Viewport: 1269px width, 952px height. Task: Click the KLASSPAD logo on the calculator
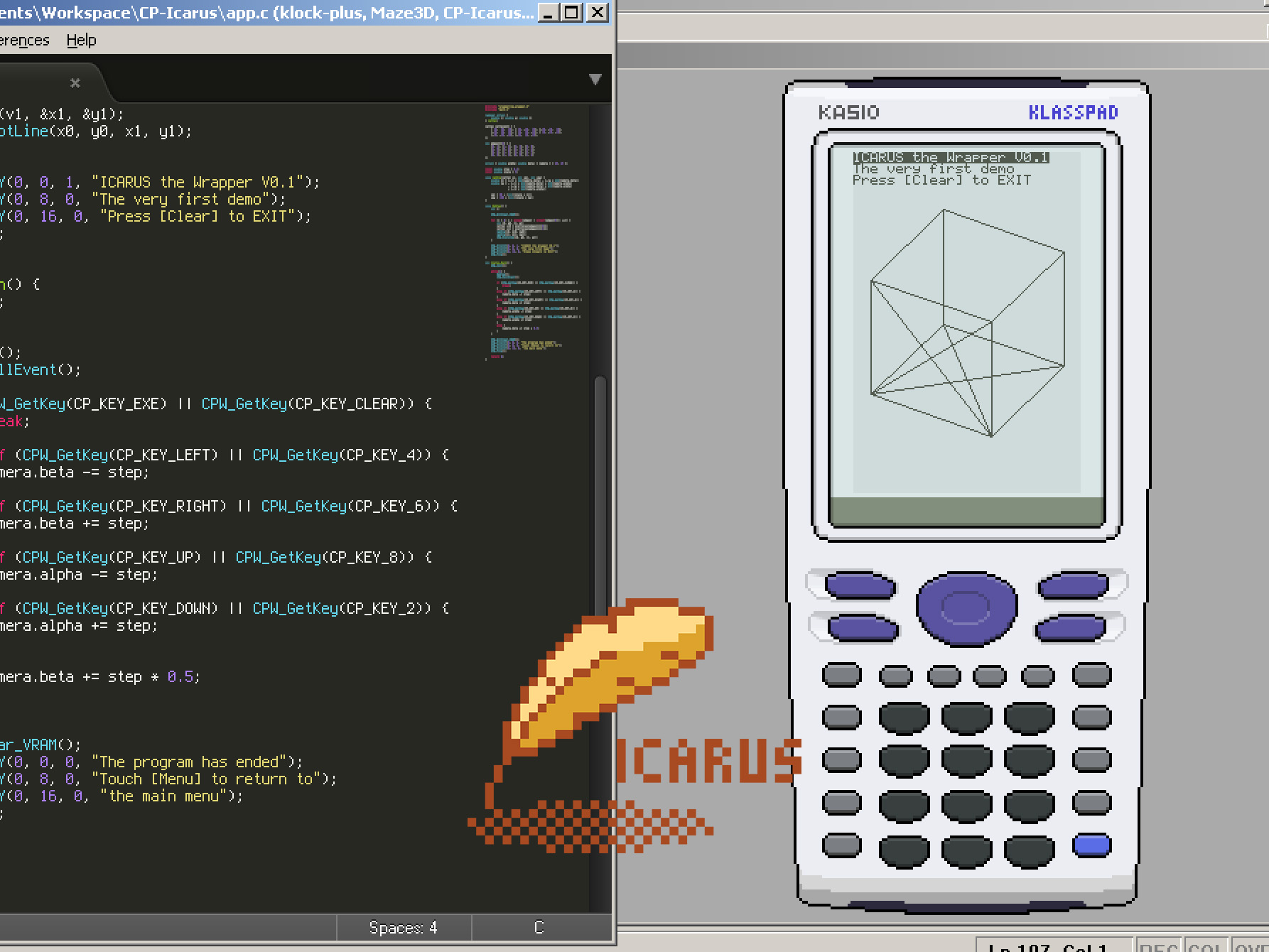1073,112
